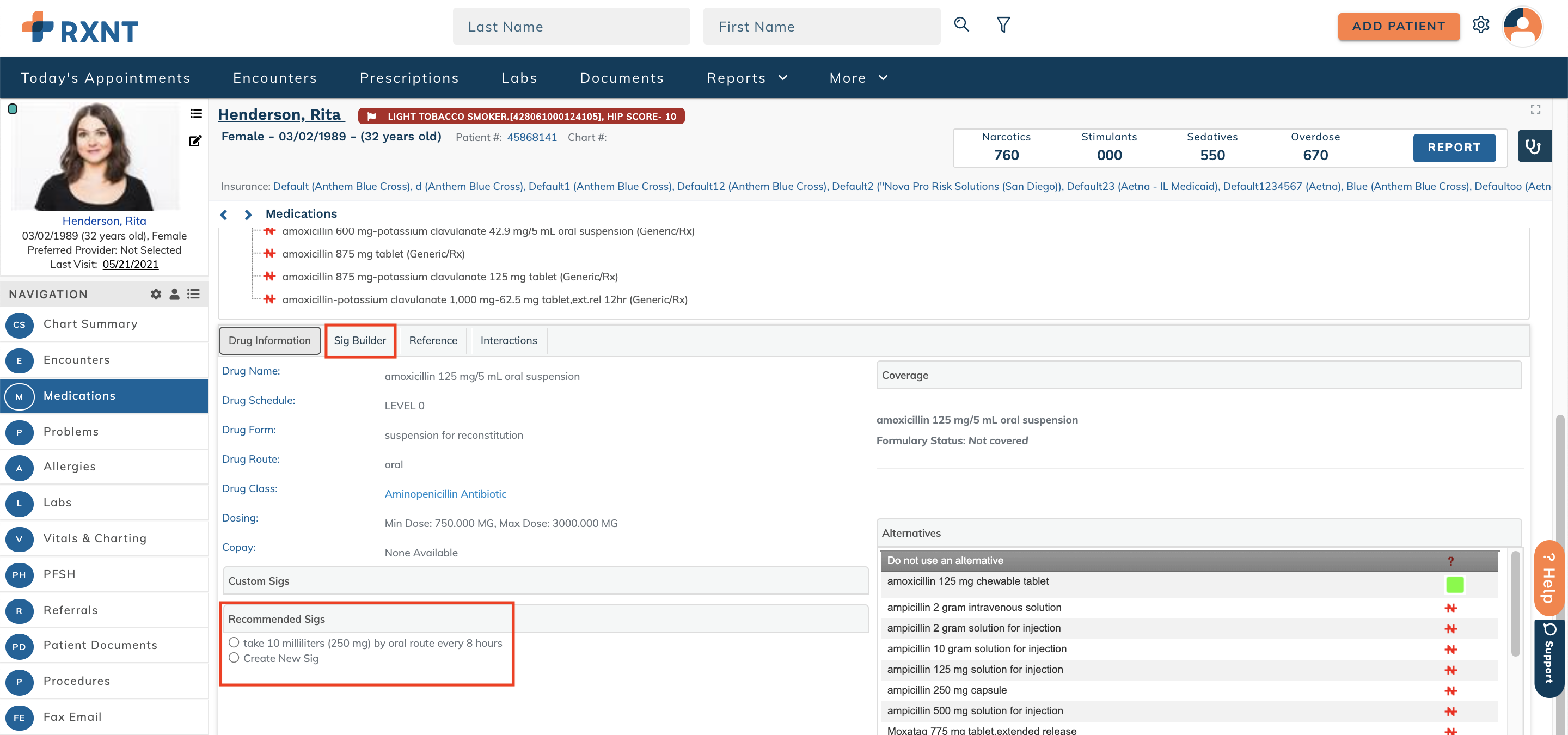Click the LIGHT TOBACCO SMOKER flag icon
Viewport: 1568px width, 735px height.
(x=372, y=115)
